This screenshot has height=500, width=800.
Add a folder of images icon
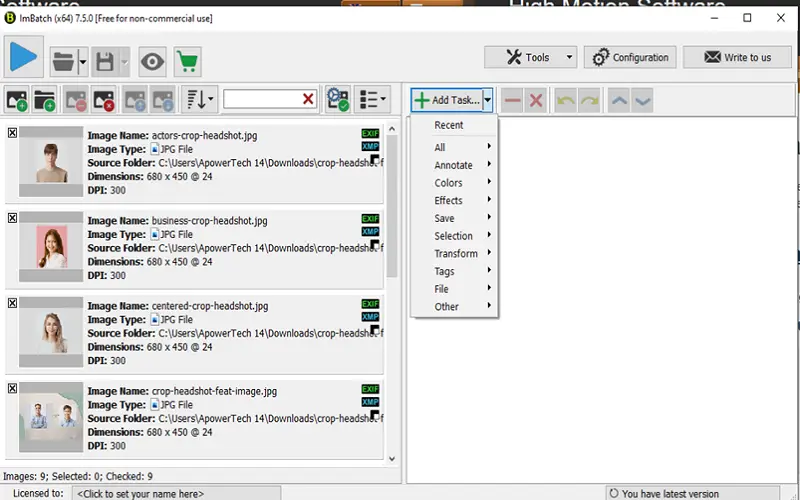(x=44, y=99)
